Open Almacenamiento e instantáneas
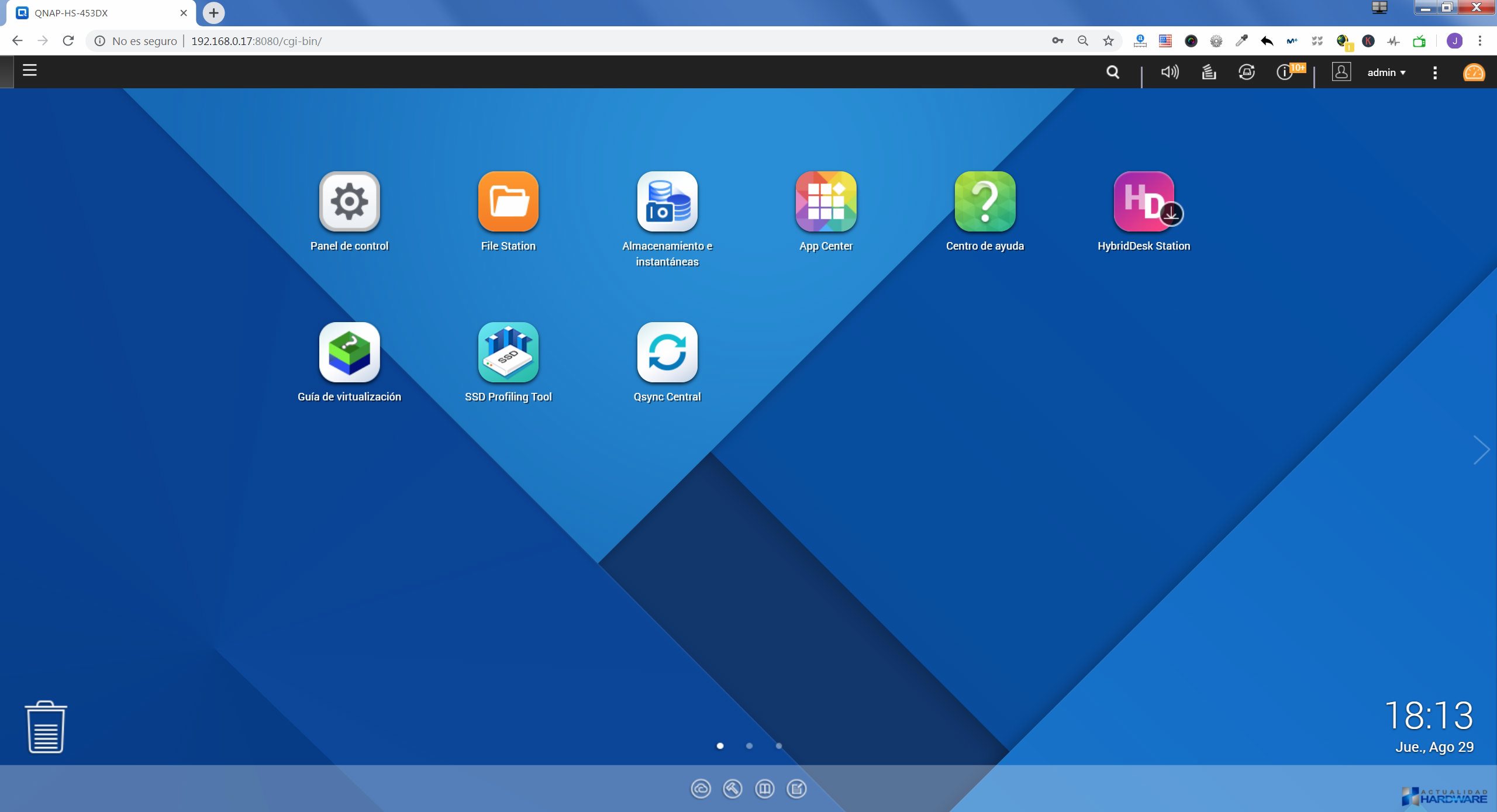 [667, 202]
